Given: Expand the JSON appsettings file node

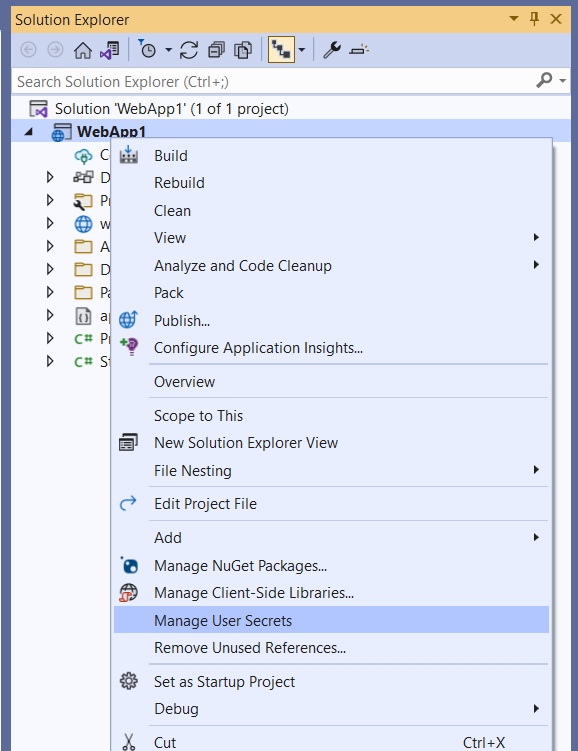Looking at the screenshot, I should click(x=50, y=315).
